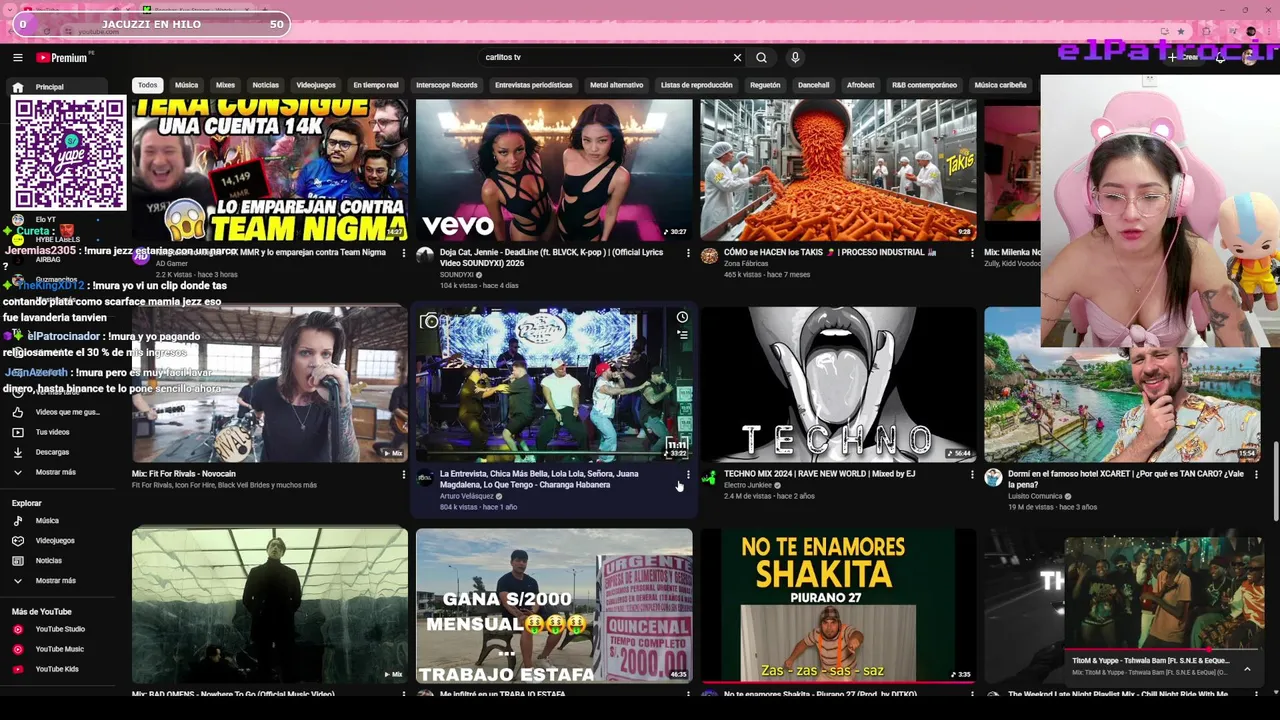
Task: Go to YouTube Premium home logo
Action: pyautogui.click(x=62, y=58)
